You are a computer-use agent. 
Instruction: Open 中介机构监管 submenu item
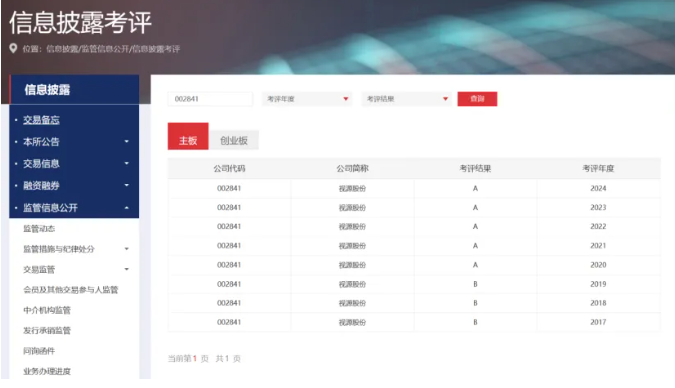(x=47, y=310)
